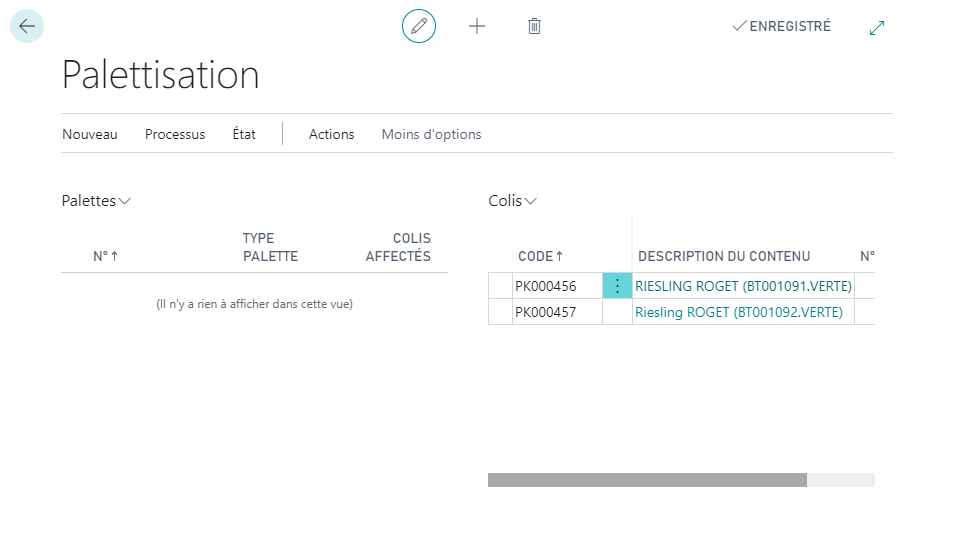
Task: Select cell PK000457
Action: pyautogui.click(x=557, y=312)
